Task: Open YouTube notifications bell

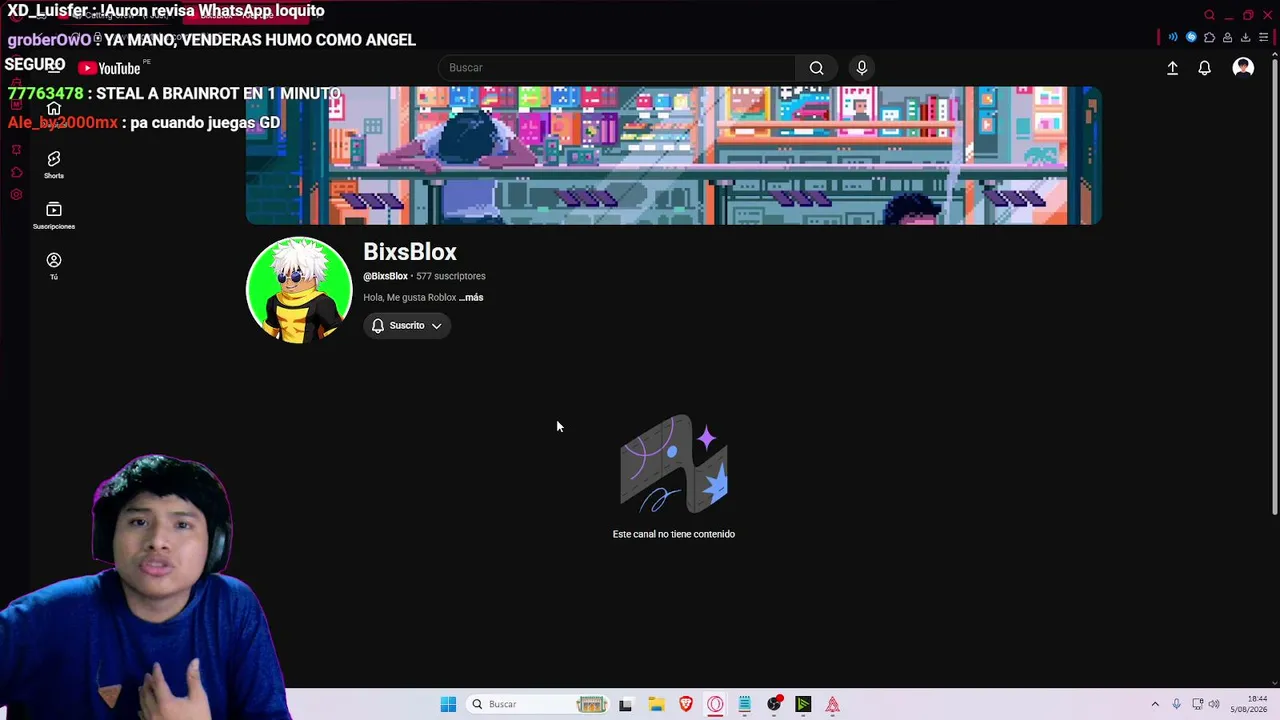Action: (x=1205, y=68)
